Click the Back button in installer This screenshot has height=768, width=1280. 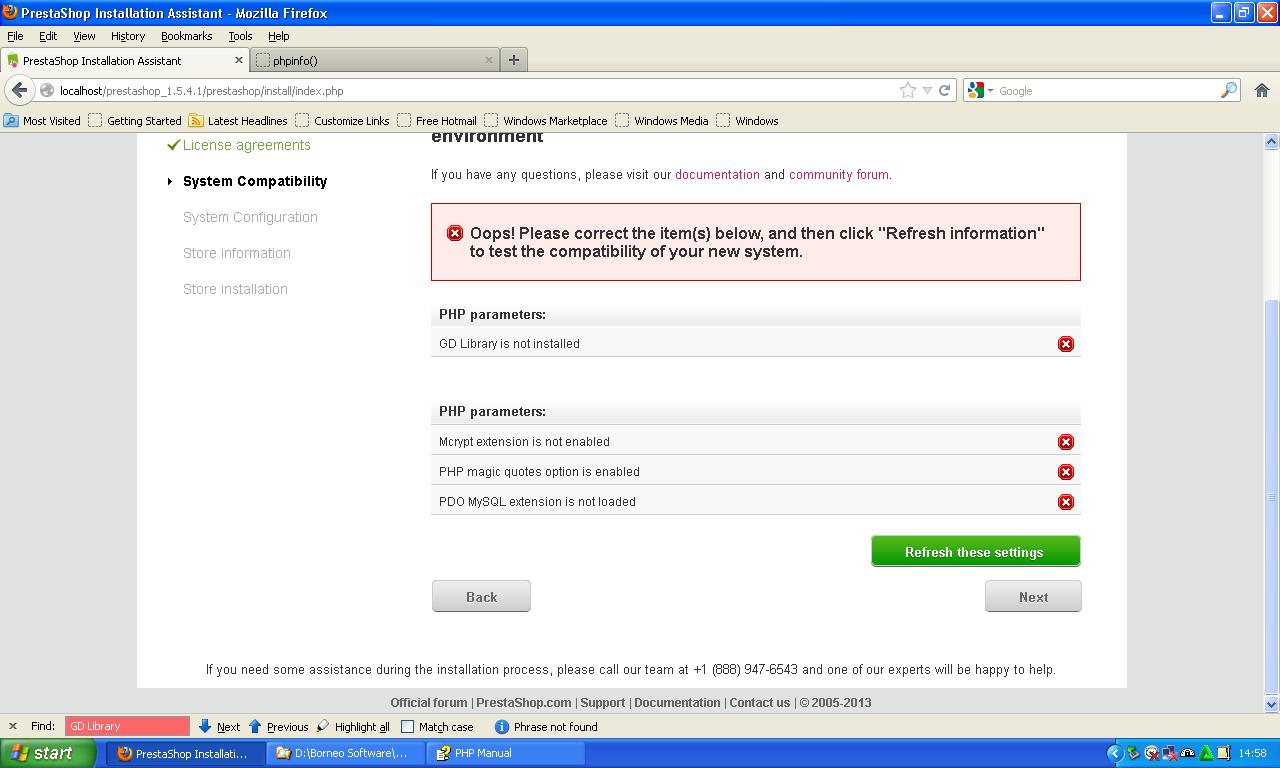click(x=481, y=597)
